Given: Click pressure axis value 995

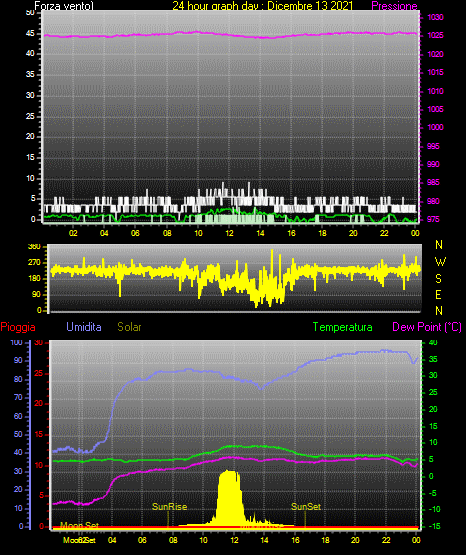Looking at the screenshot, I should click(x=433, y=146).
